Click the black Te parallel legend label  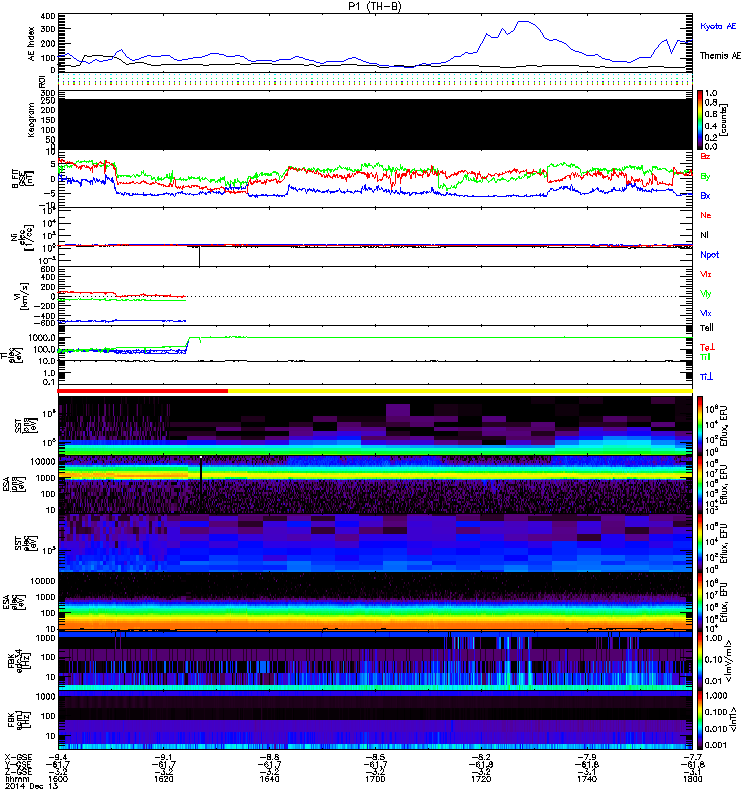pyautogui.click(x=707, y=328)
